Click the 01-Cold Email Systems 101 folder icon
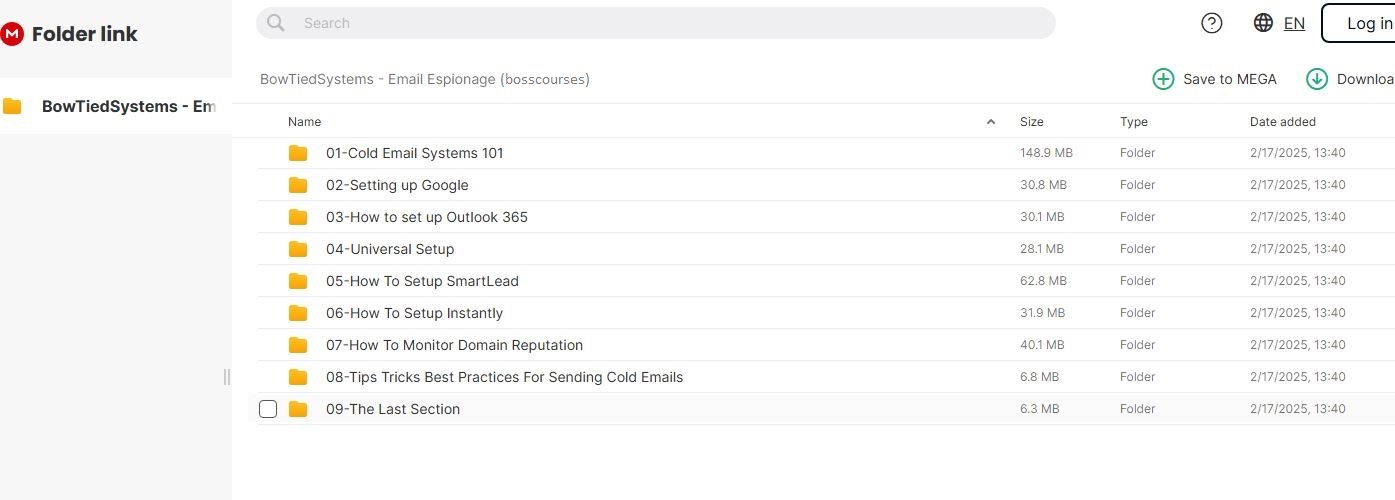1395x500 pixels. [298, 153]
